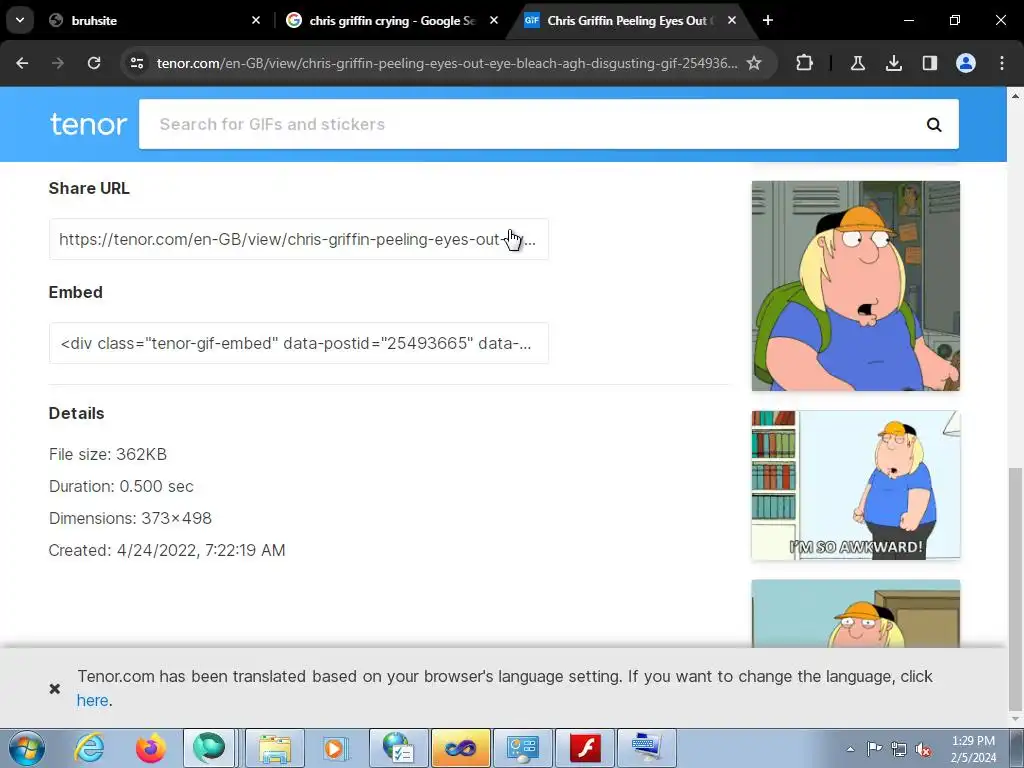Open the on-screen keyboard taskbar icon

click(647, 748)
